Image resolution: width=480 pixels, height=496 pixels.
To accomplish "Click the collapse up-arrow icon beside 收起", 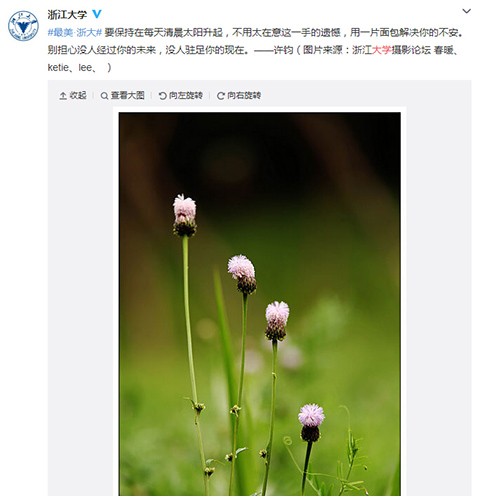I will pyautogui.click(x=63, y=96).
